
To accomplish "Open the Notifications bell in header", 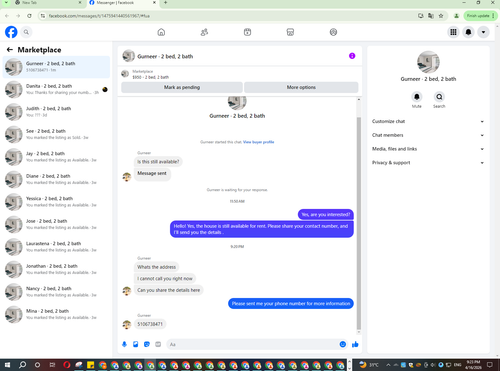I will pos(468,32).
